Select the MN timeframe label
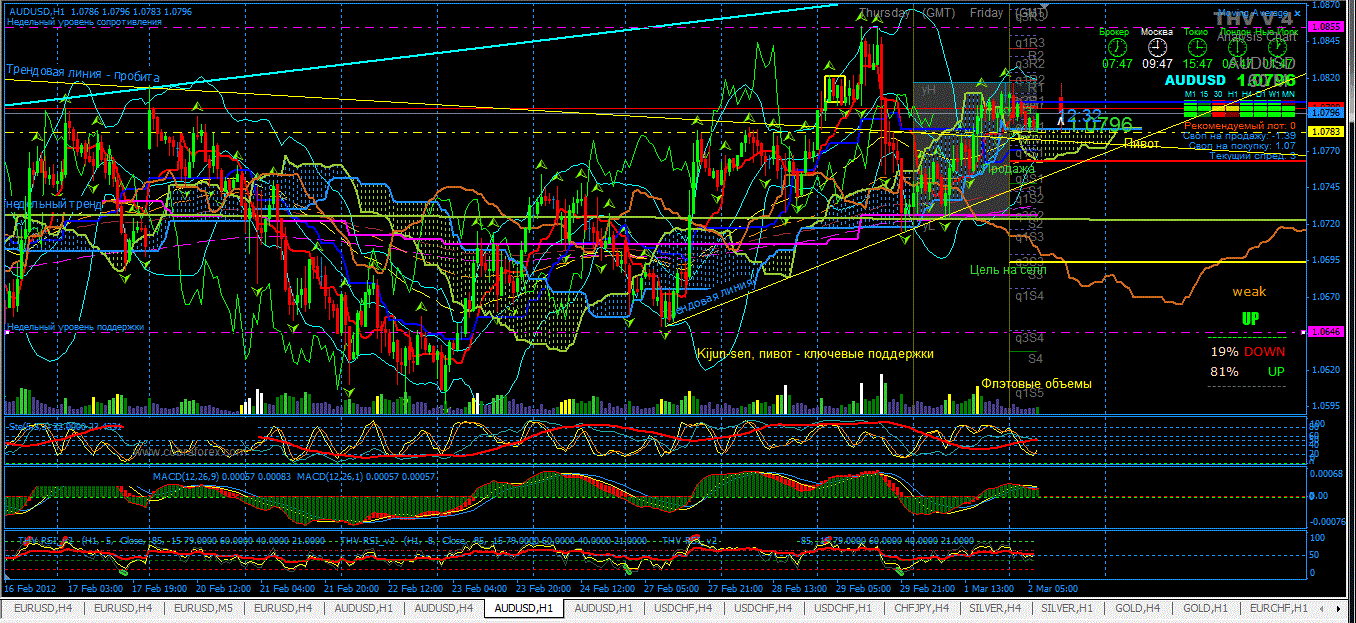 coord(1289,94)
